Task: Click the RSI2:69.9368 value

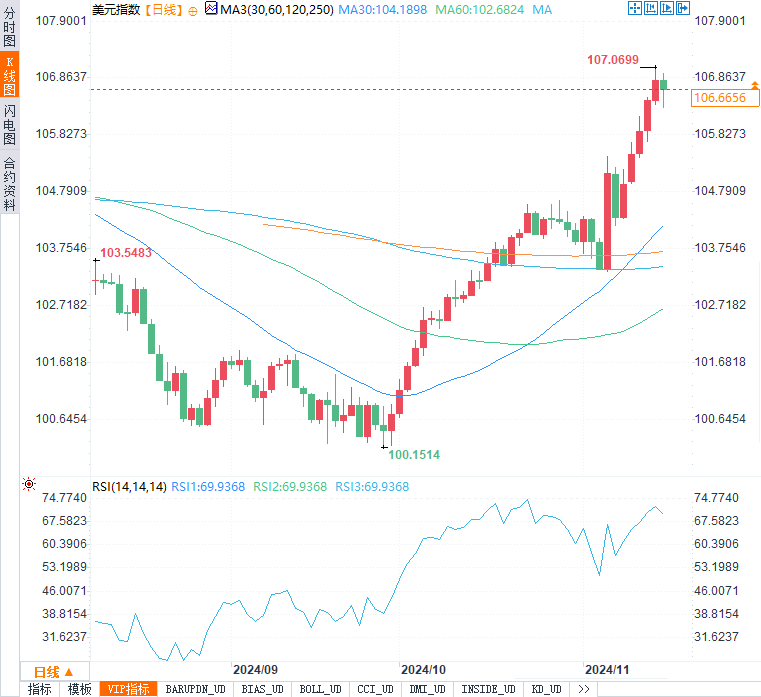Action: click(x=290, y=486)
